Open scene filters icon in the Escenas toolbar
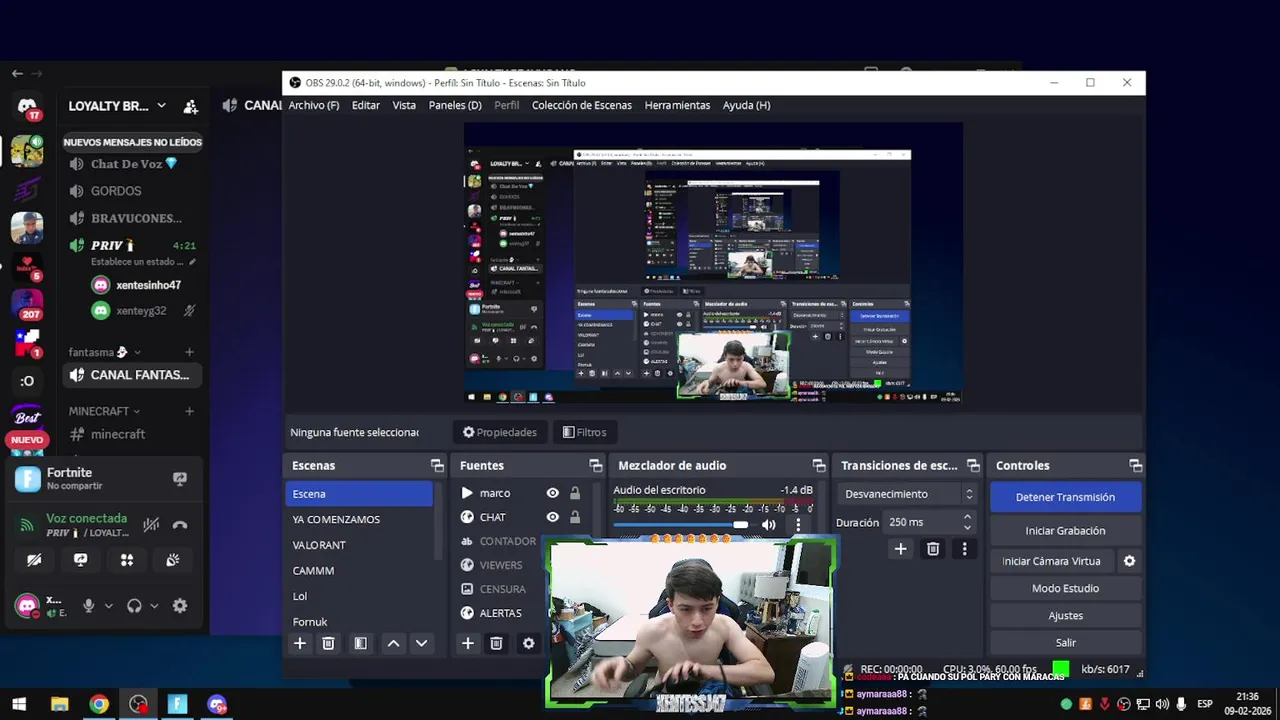The width and height of the screenshot is (1280, 720). tap(361, 644)
